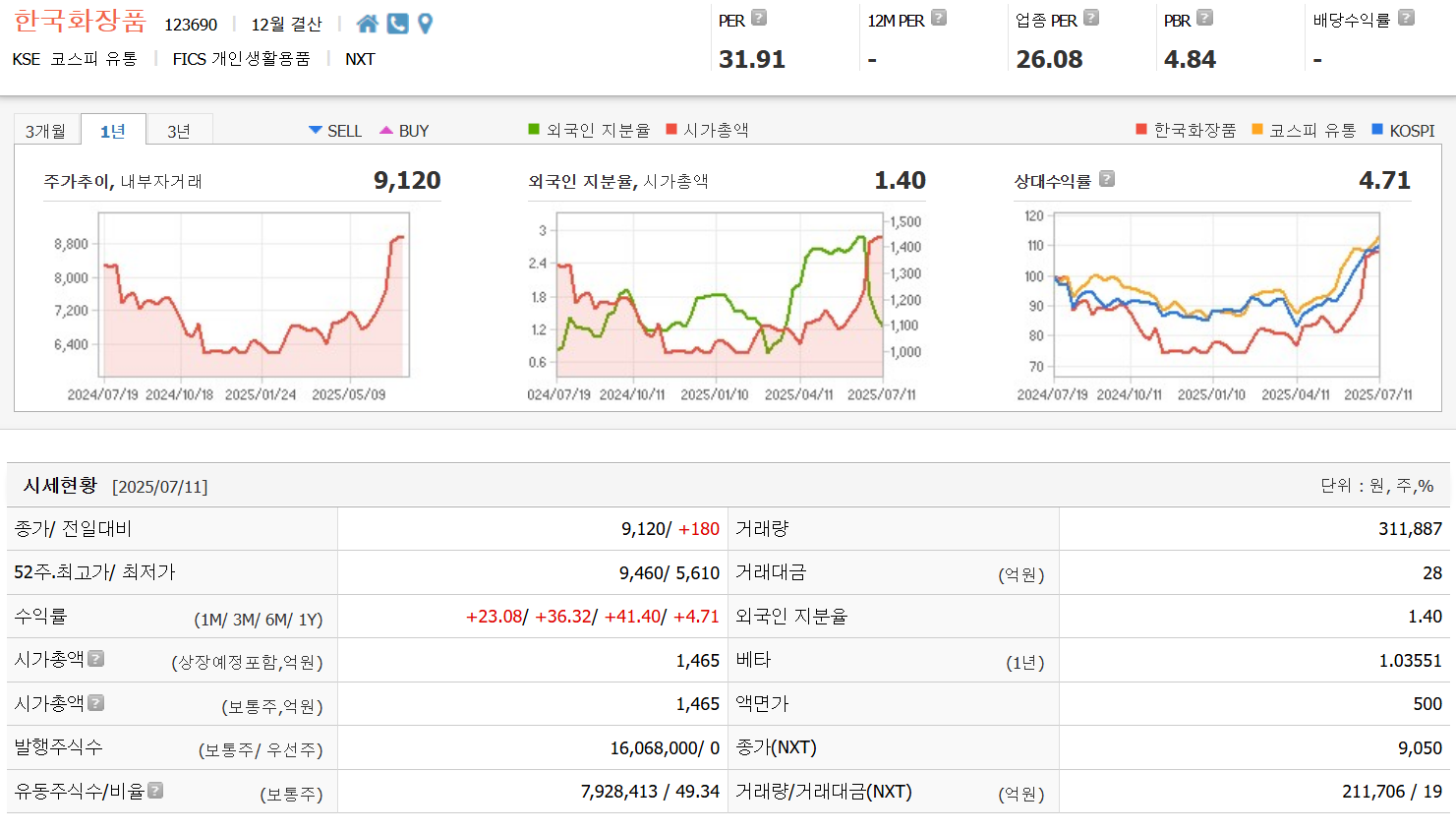Click the 12월 결산 label
Image resolution: width=1456 pixels, height=831 pixels.
(x=286, y=25)
